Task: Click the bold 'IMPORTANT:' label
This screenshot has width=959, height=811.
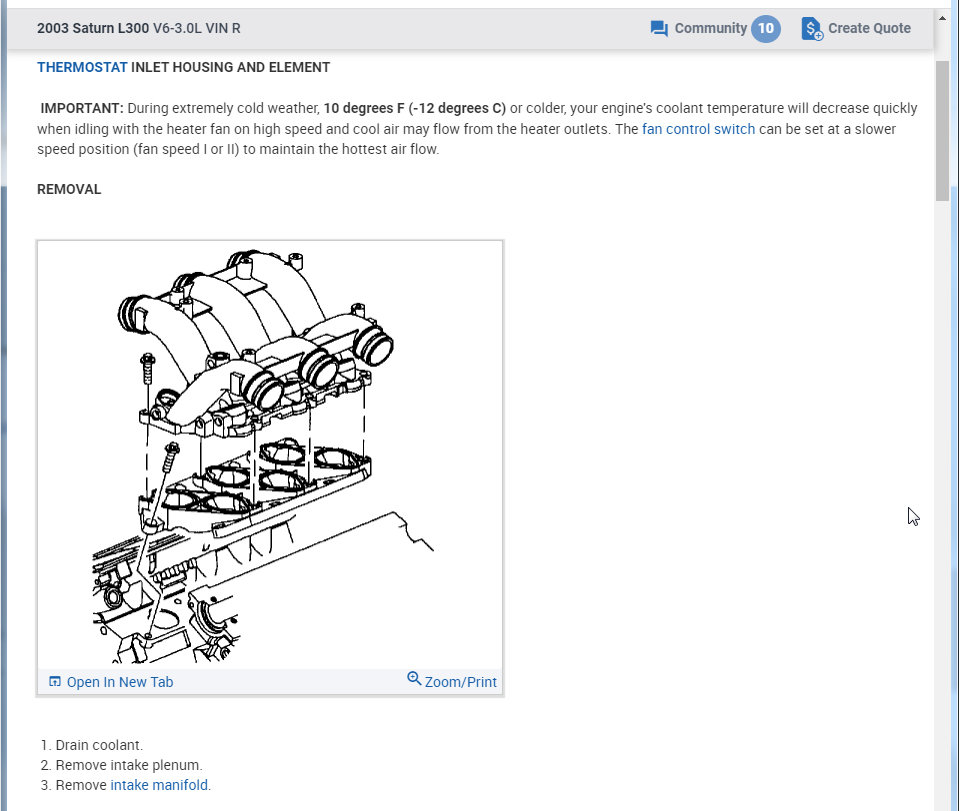Action: [x=82, y=108]
